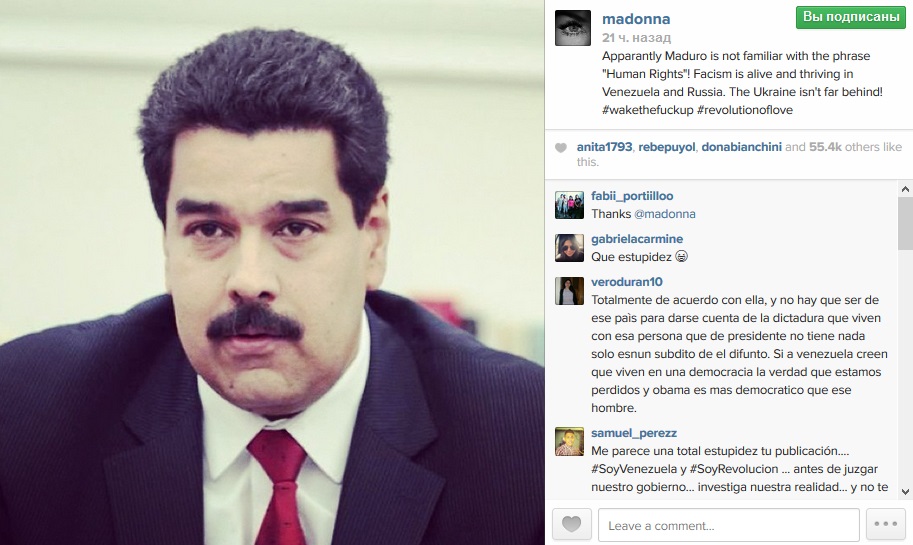Open the madonna username link
The image size is (913, 545).
(x=636, y=19)
